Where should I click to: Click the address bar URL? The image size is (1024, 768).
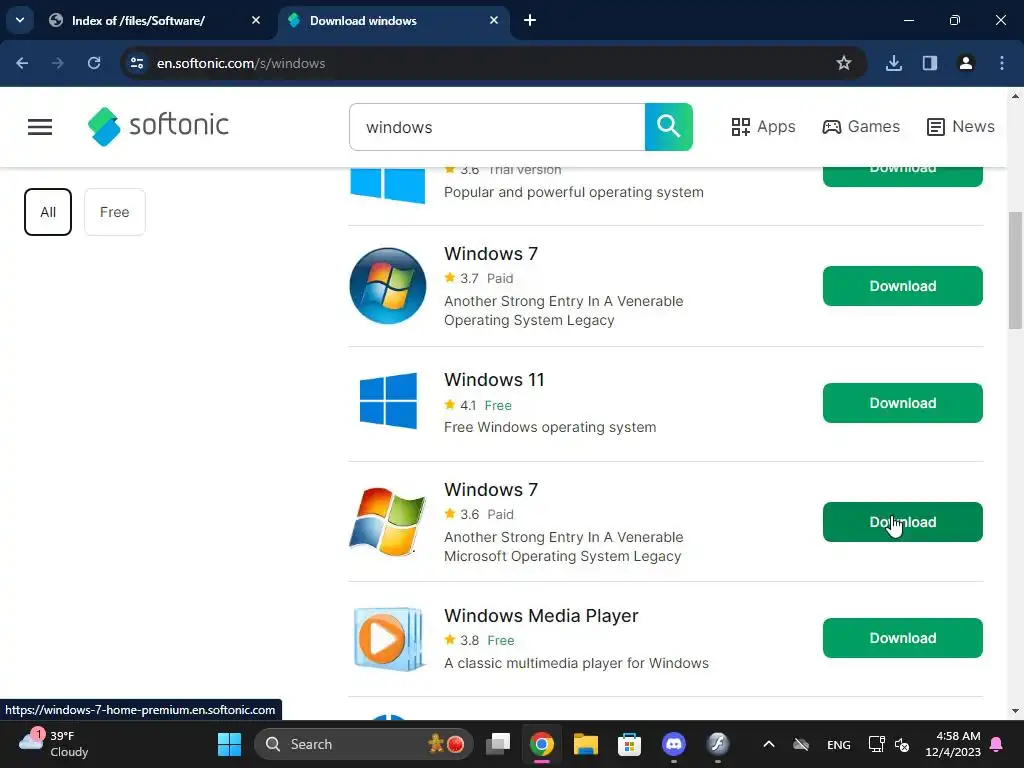pyautogui.click(x=240, y=63)
